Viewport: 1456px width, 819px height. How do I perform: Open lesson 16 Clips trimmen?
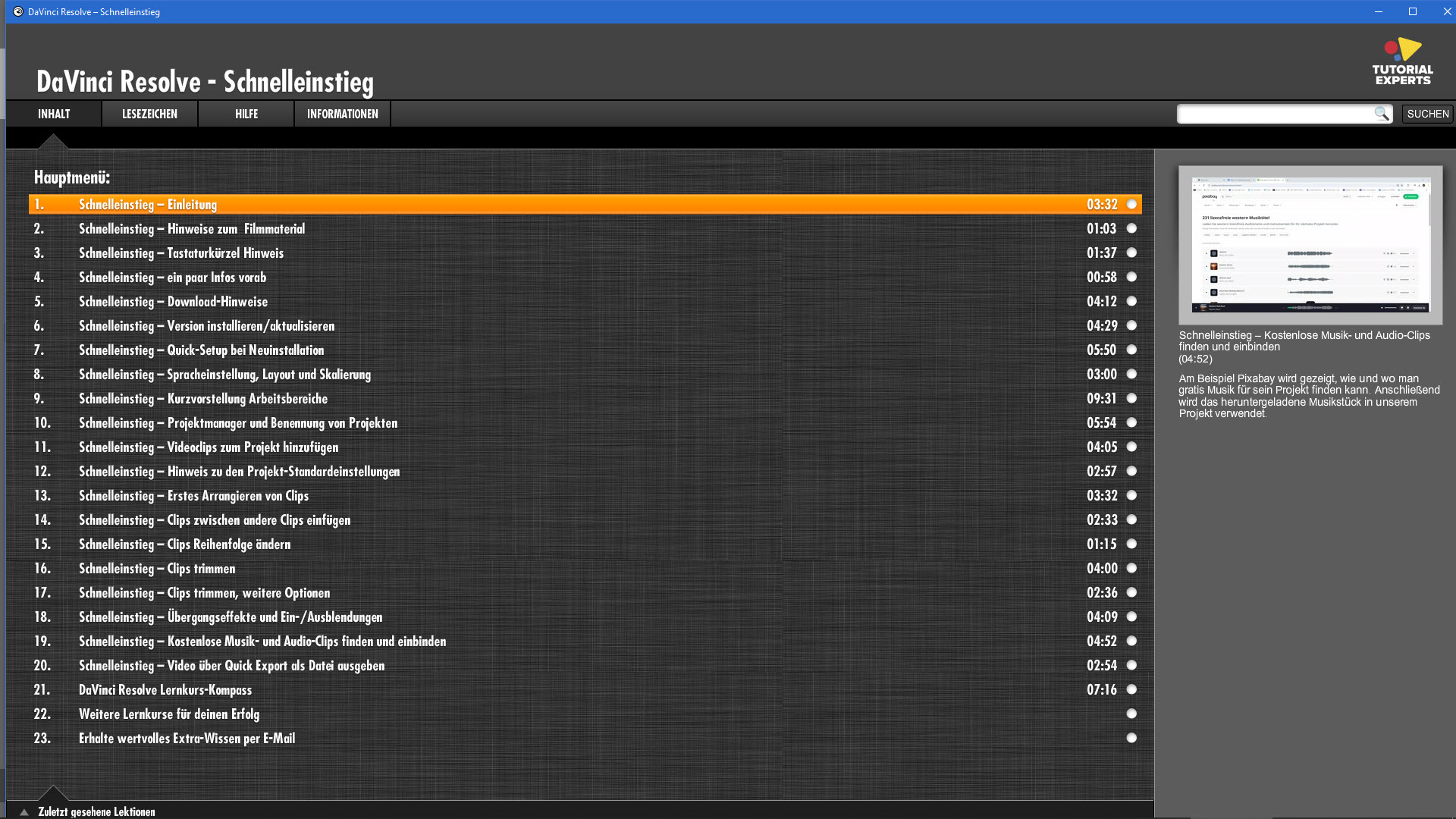coord(585,568)
